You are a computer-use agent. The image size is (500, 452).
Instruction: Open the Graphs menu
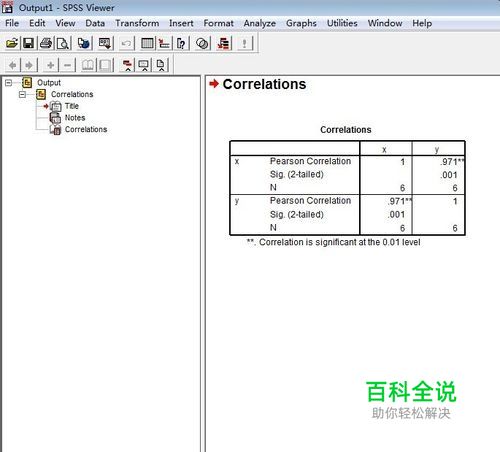(x=301, y=23)
